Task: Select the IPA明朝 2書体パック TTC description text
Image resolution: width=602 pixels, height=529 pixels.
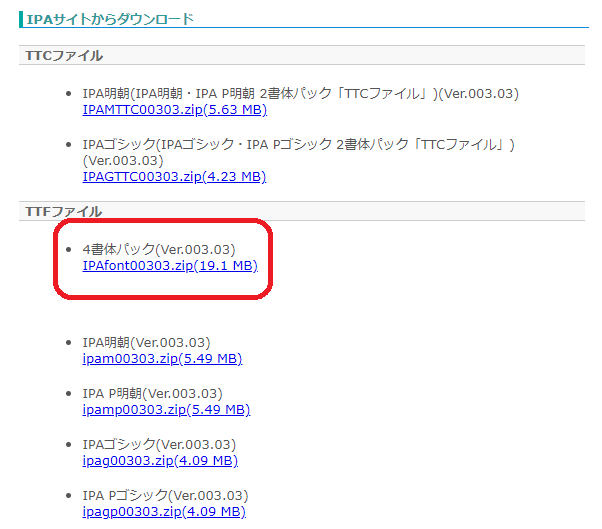Action: pos(301,94)
